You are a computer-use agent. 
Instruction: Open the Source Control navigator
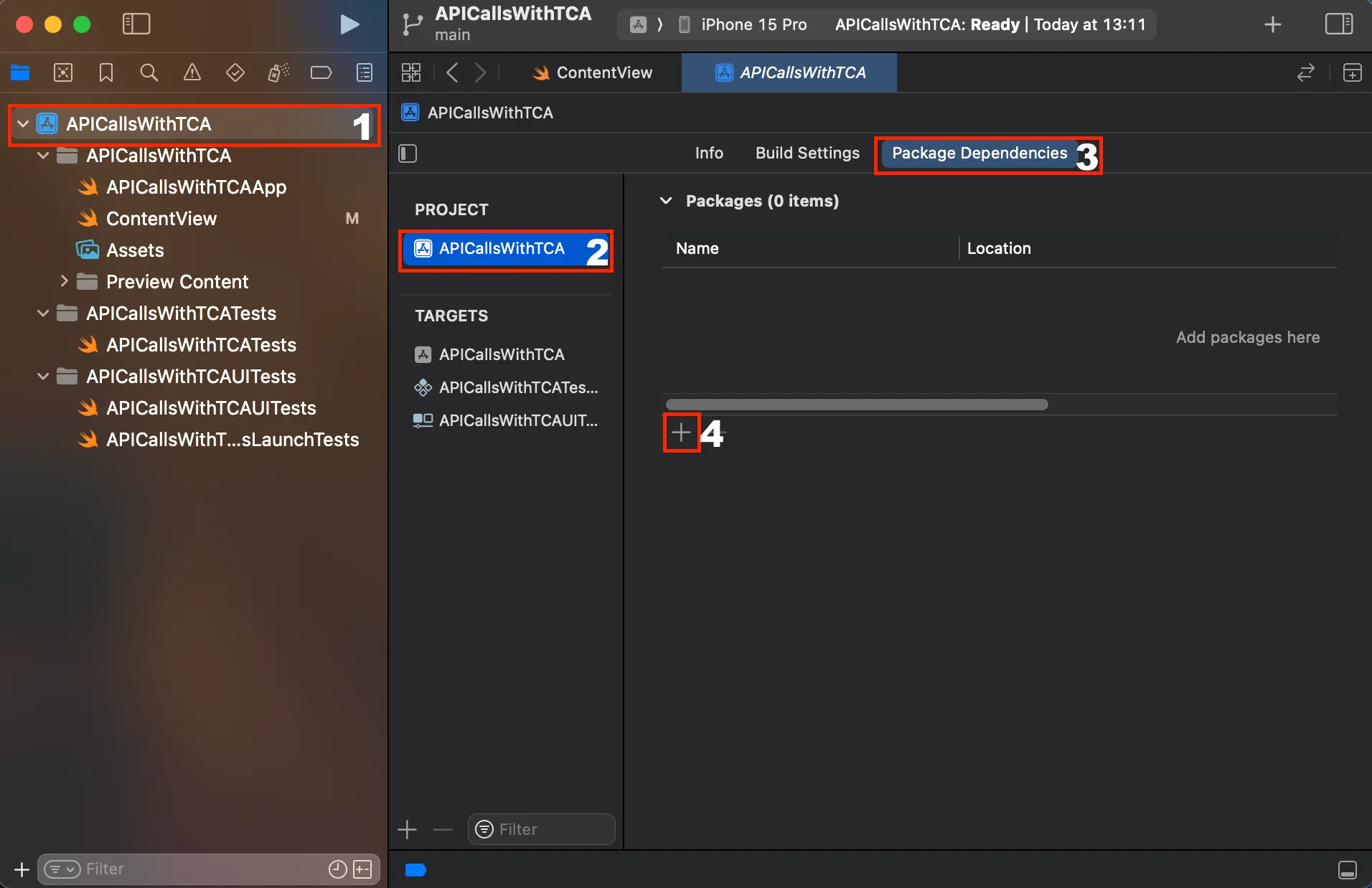[63, 72]
